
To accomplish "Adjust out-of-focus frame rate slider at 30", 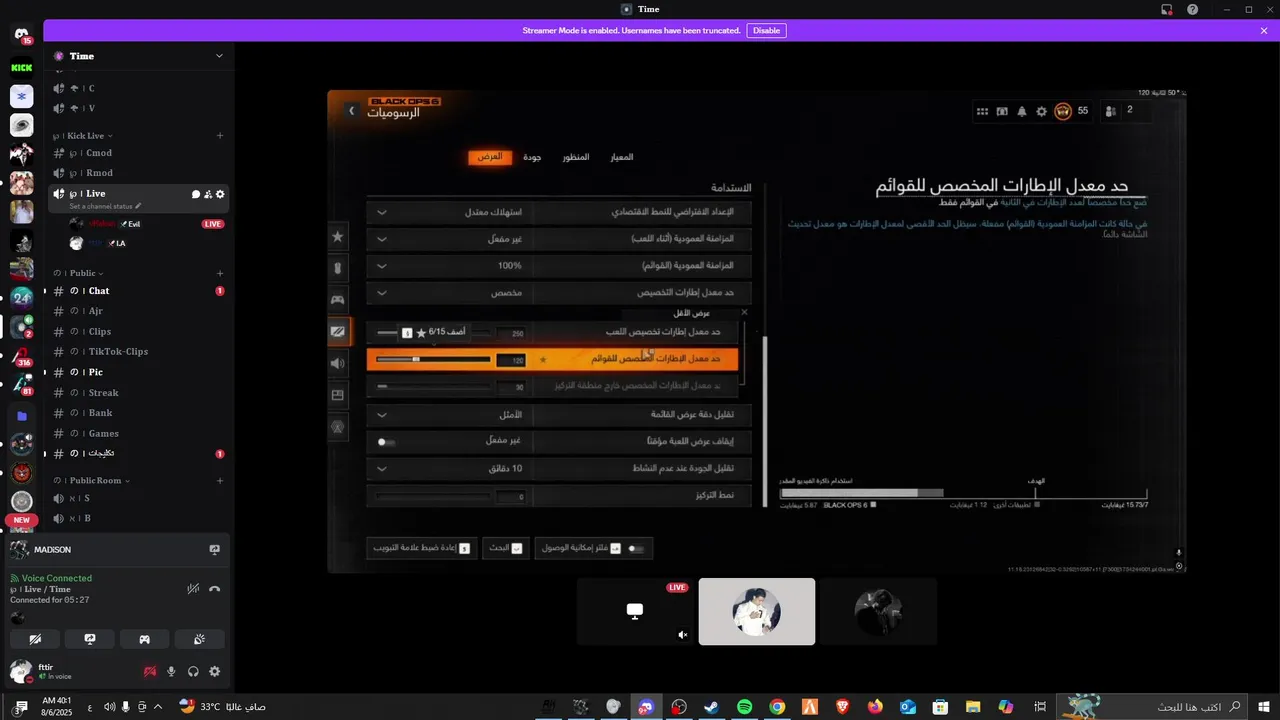I will click(434, 386).
